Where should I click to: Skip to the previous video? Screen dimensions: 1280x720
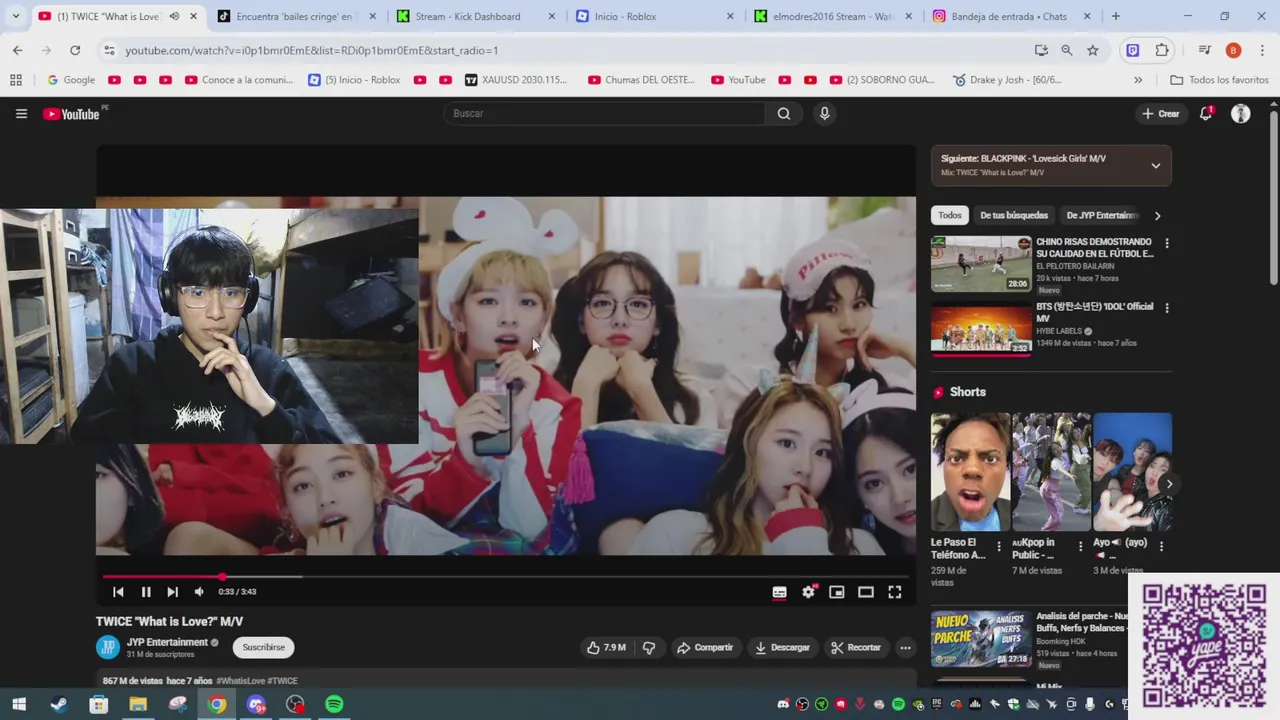118,592
